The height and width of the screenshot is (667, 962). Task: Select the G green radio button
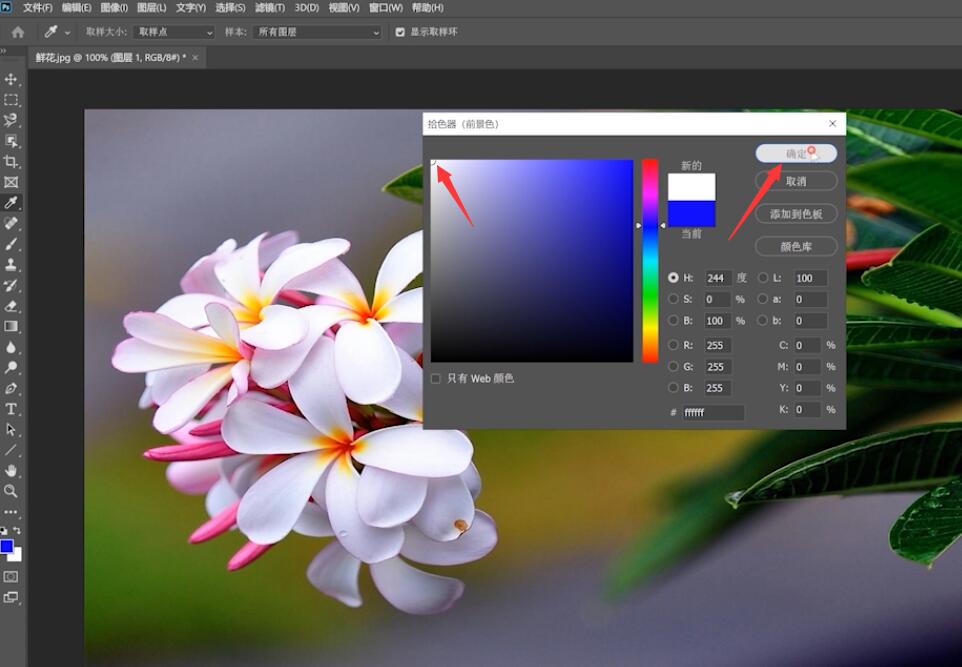click(x=673, y=366)
